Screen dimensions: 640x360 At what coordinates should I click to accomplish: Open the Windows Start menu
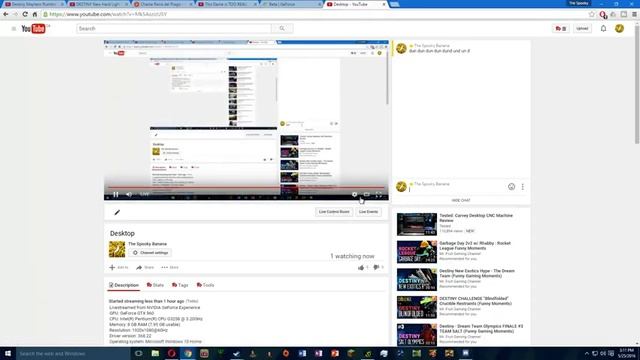pyautogui.click(x=8, y=353)
